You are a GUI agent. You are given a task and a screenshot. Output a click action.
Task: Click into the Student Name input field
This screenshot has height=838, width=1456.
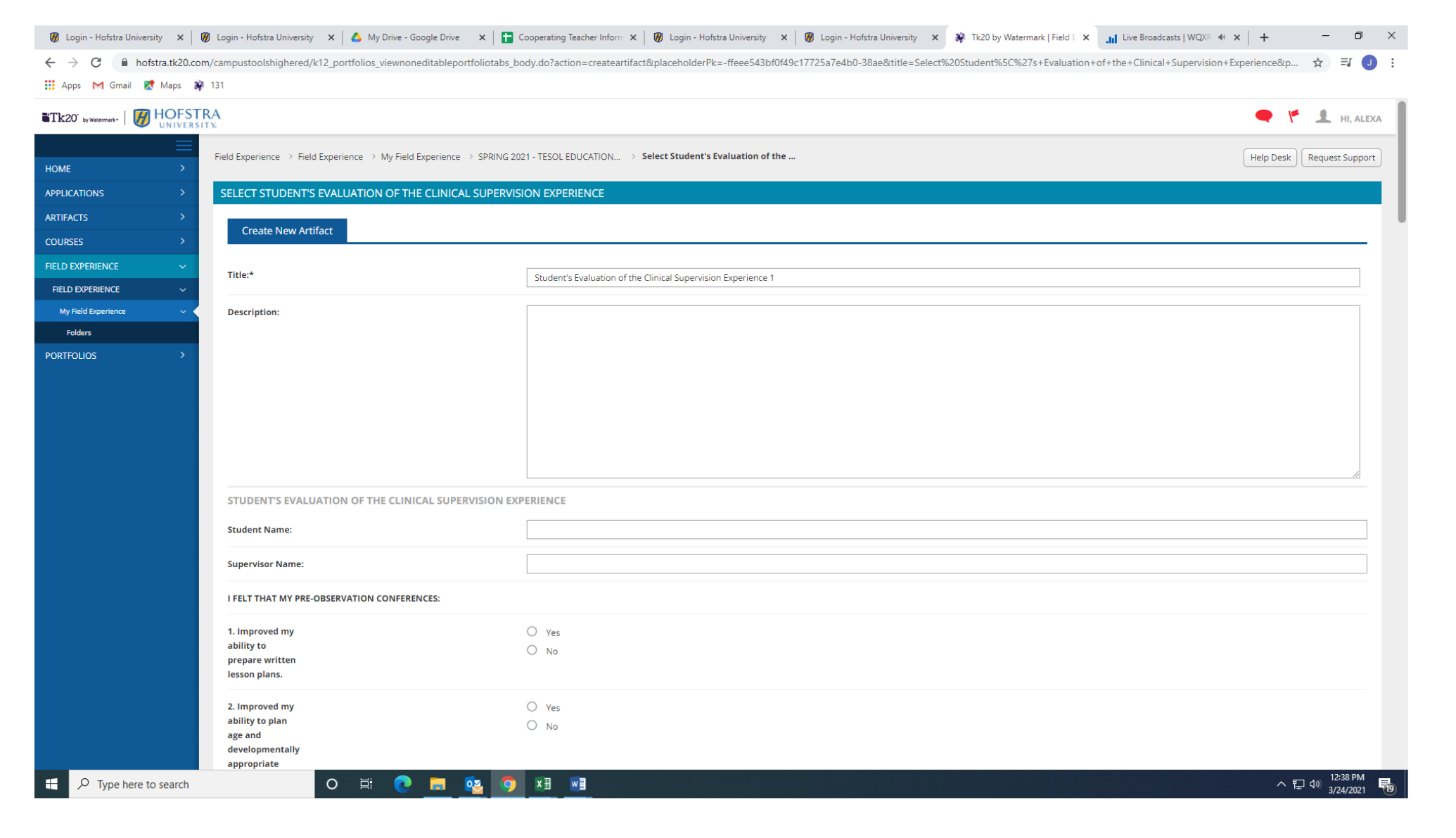946,530
